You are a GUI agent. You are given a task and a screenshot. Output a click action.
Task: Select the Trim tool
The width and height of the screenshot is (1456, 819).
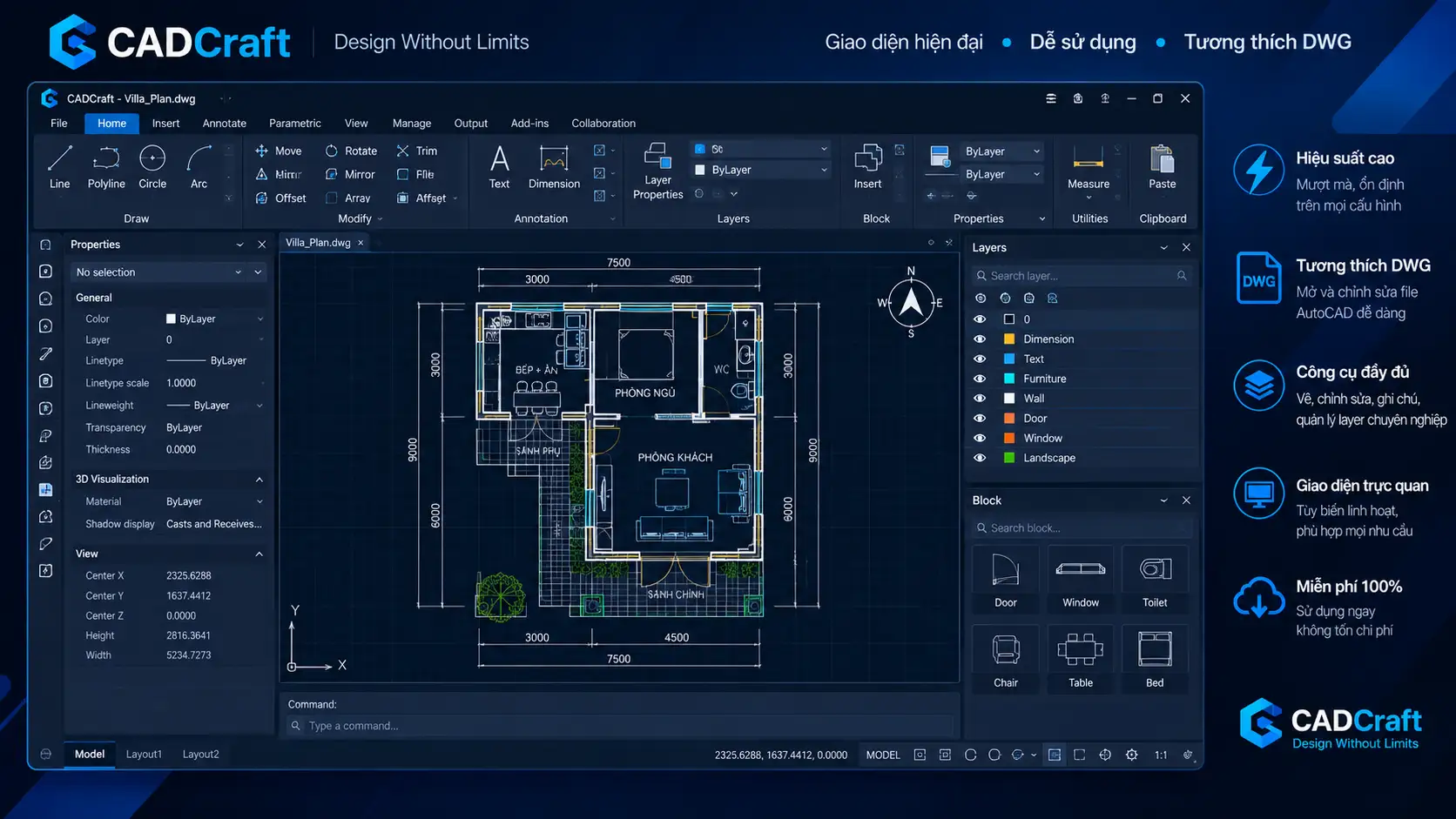[417, 151]
